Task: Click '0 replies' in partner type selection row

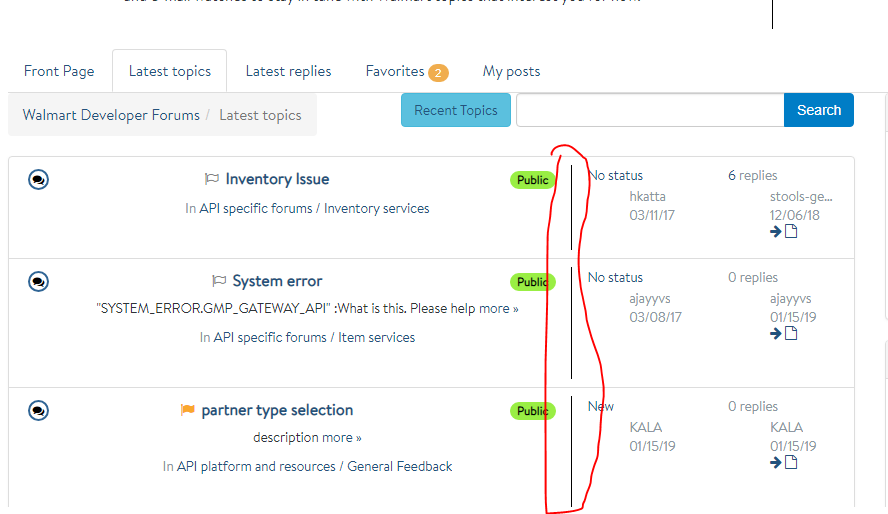Action: pyautogui.click(x=753, y=406)
